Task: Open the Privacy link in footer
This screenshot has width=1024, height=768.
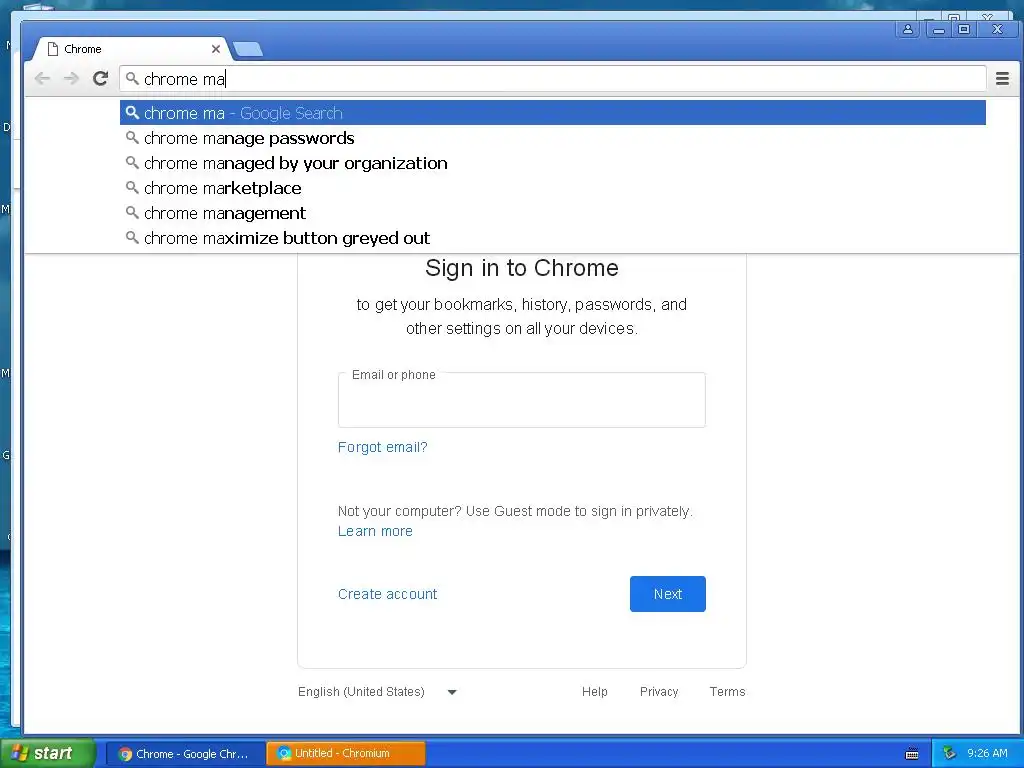Action: click(x=659, y=692)
